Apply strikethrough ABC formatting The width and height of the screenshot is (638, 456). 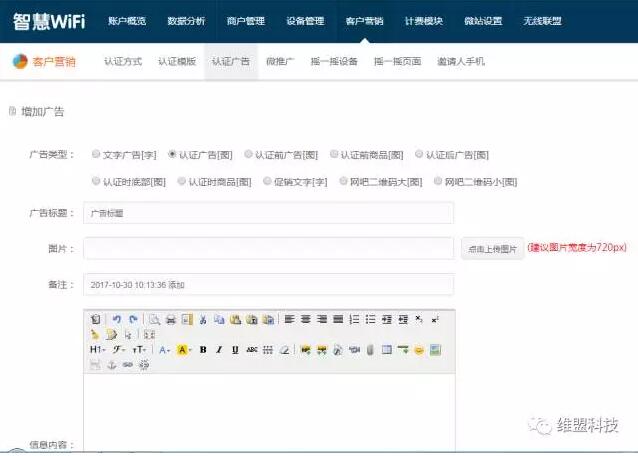pyautogui.click(x=252, y=350)
